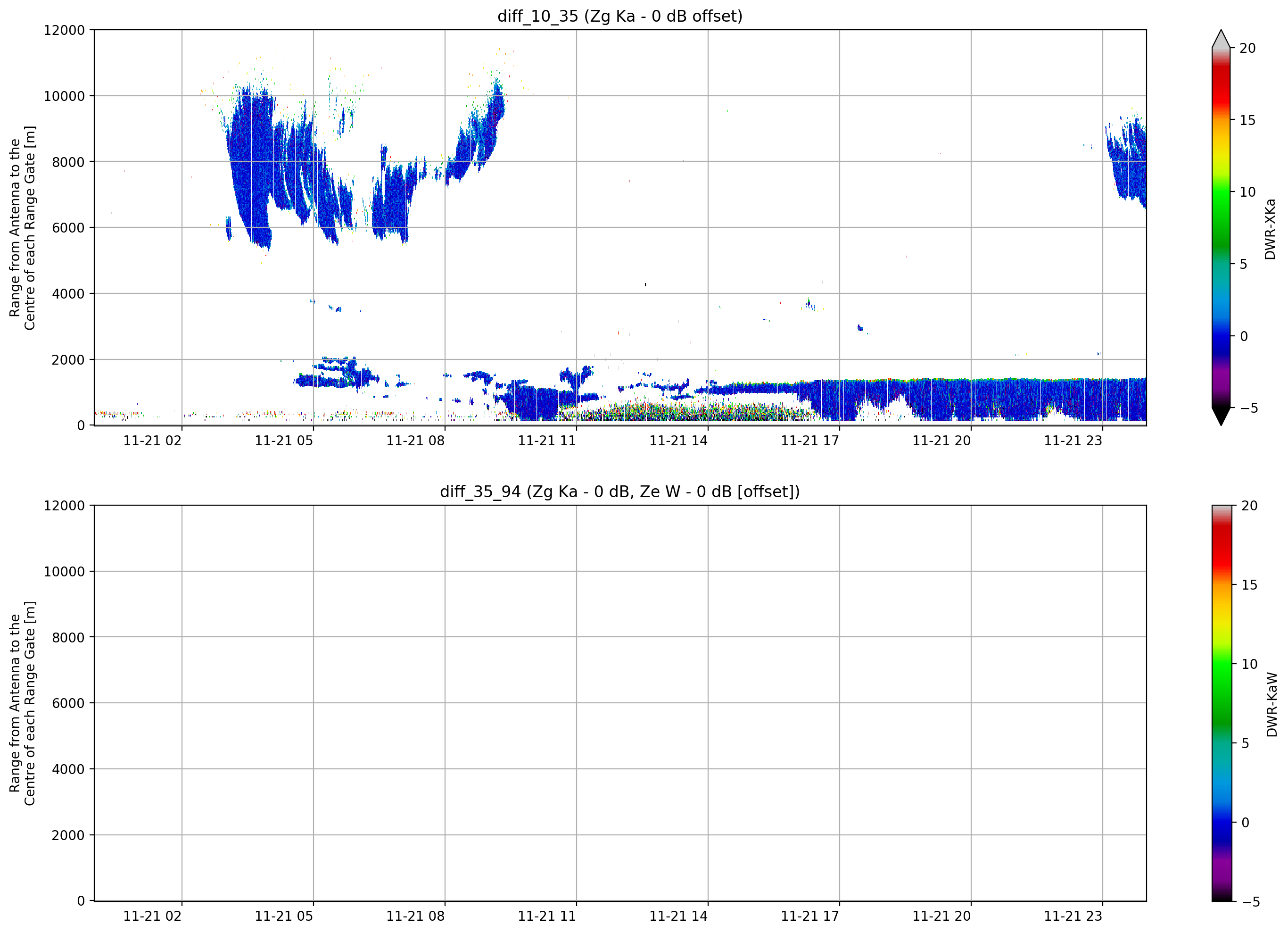
Task: Click the y-axis range label of diff_10_35 plot
Action: [x=22, y=228]
